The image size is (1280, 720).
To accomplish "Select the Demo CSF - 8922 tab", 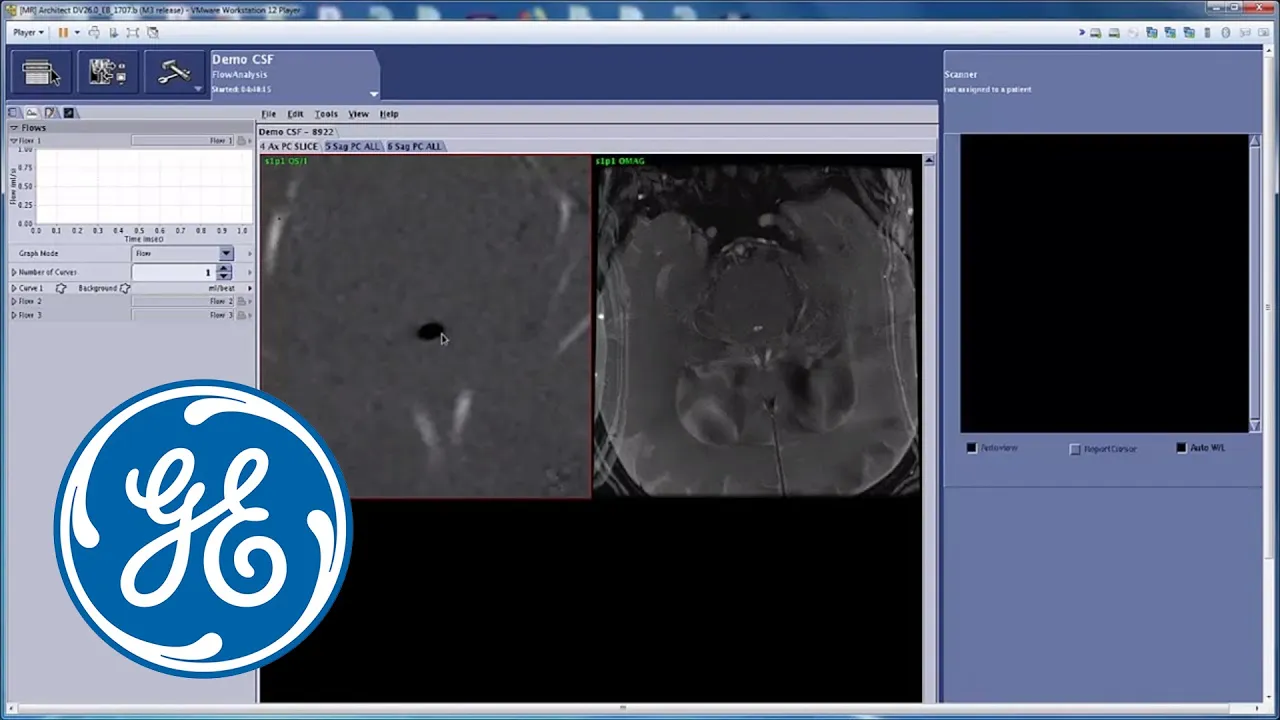I will 296,131.
